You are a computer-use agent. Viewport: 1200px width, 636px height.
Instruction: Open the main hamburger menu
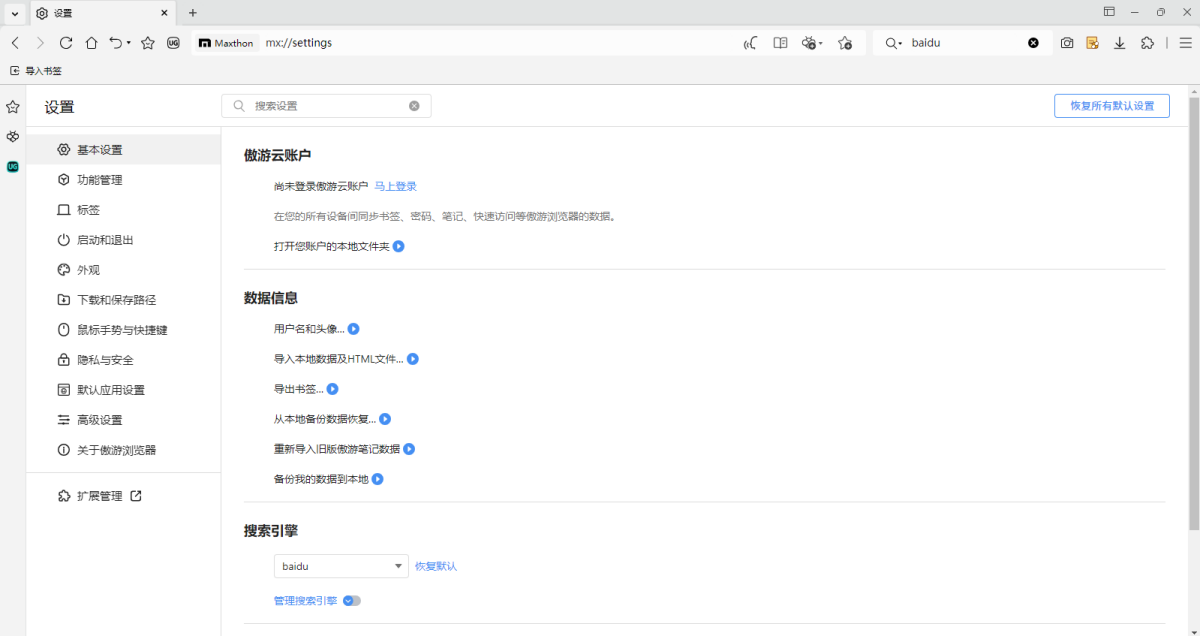(x=1185, y=43)
